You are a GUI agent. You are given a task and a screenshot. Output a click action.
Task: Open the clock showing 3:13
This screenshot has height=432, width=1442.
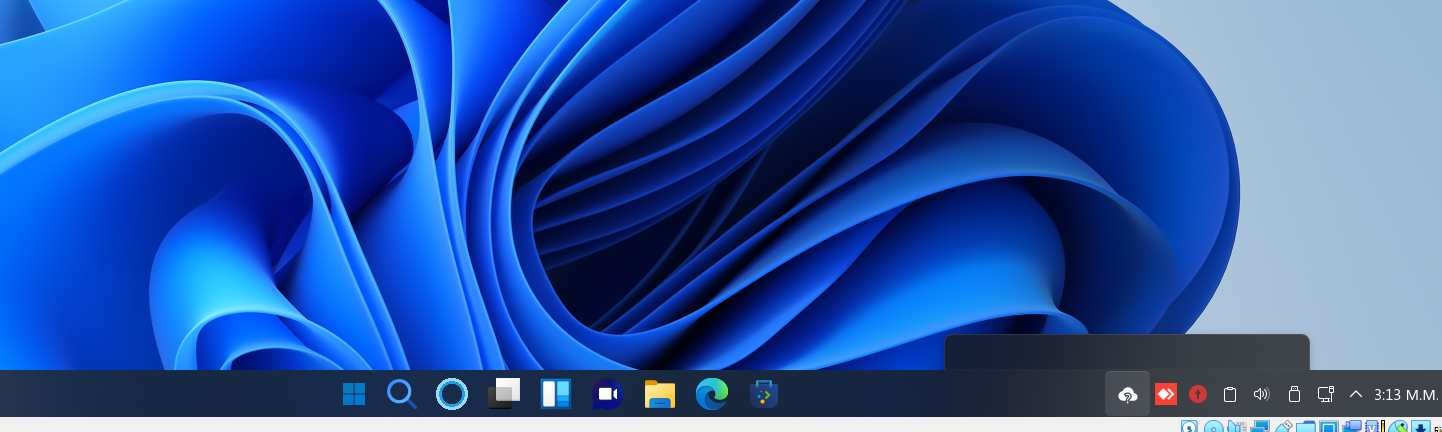(x=1406, y=394)
